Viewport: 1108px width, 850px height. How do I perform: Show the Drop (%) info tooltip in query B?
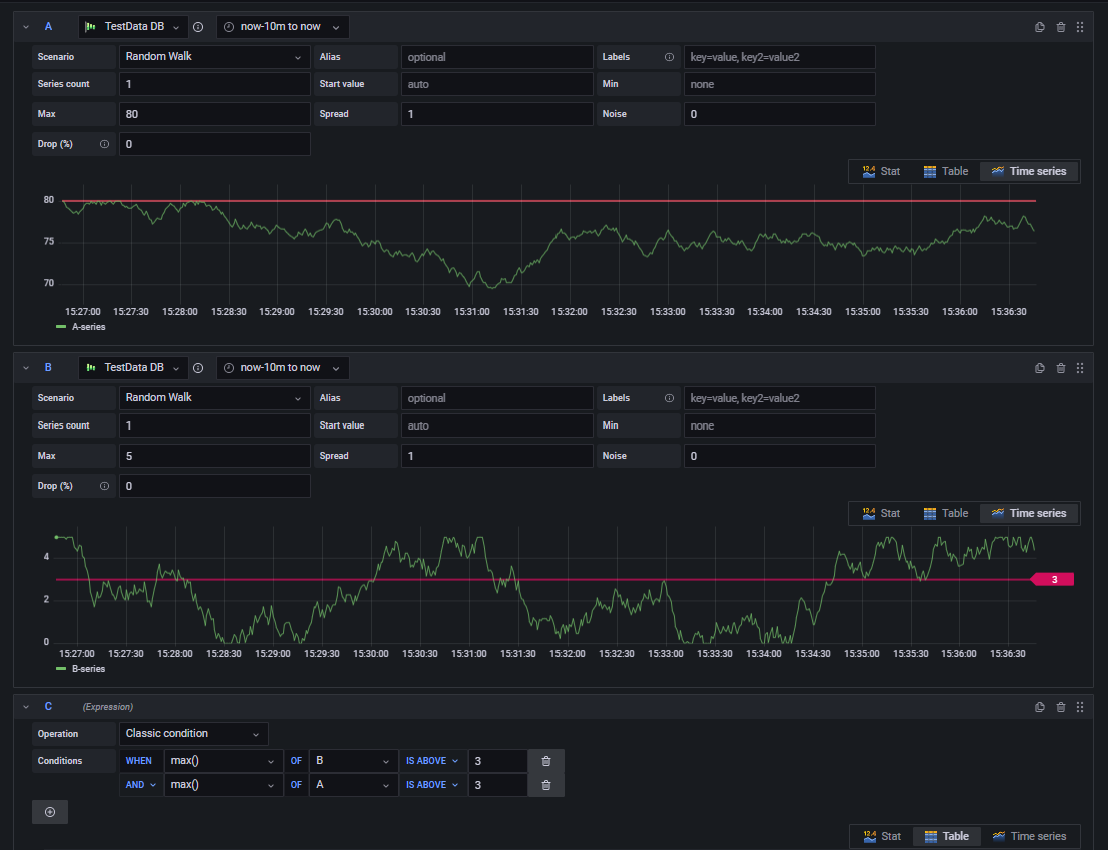(x=105, y=486)
